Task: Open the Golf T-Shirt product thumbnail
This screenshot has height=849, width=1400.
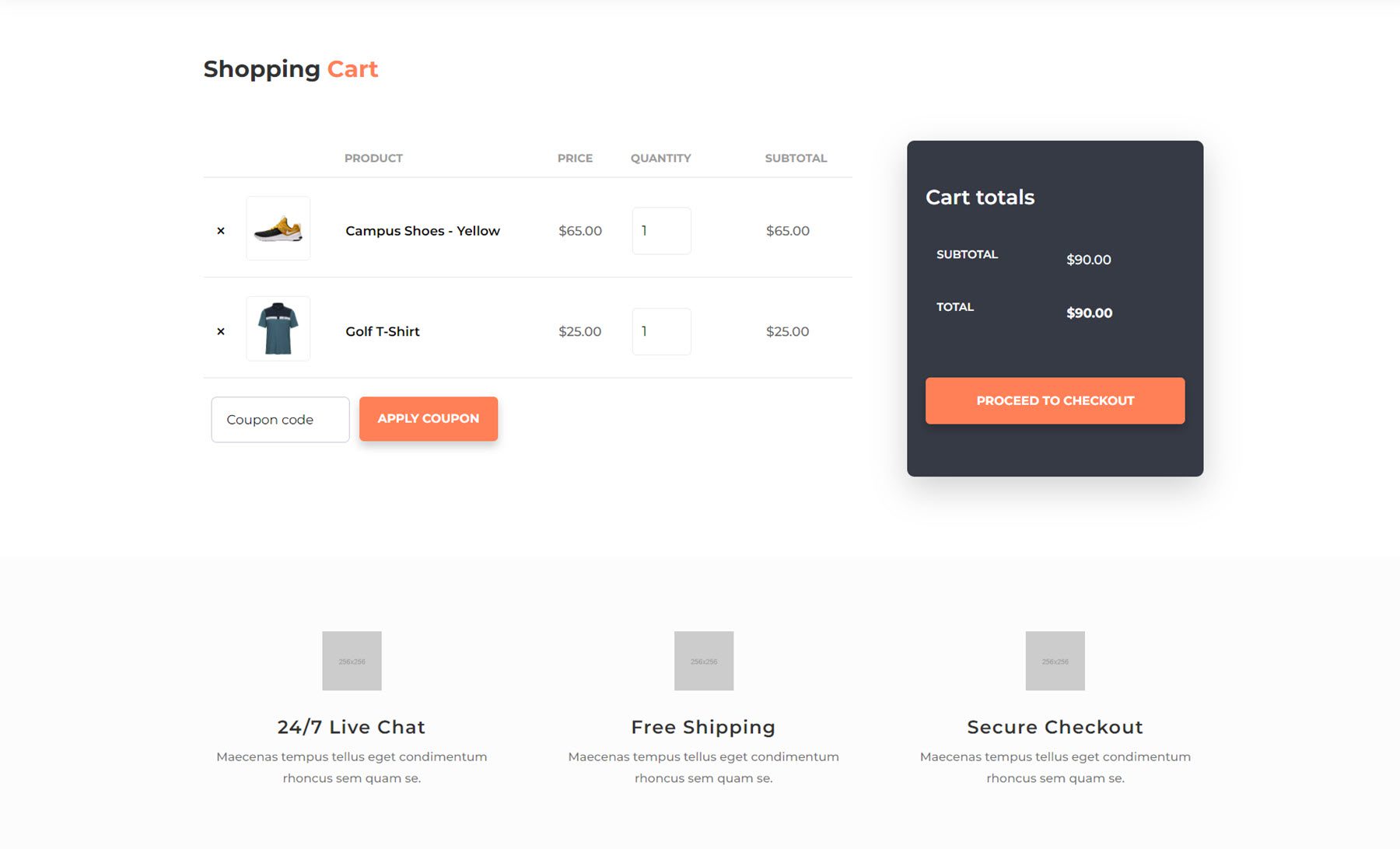Action: [x=277, y=329]
